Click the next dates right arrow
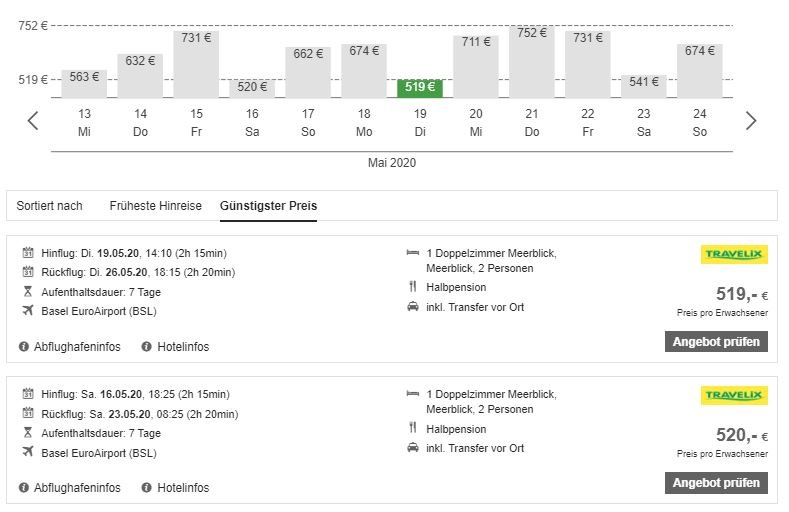 (x=751, y=121)
